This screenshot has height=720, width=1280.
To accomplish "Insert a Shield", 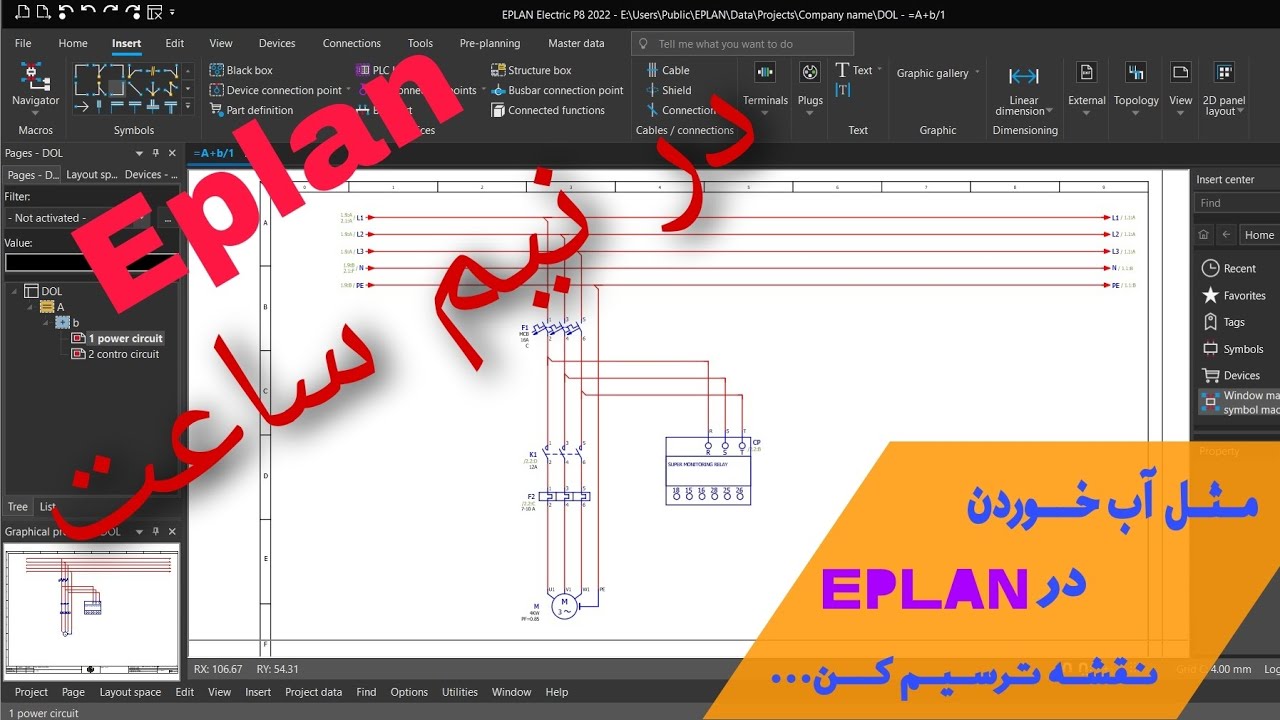I will click(668, 90).
